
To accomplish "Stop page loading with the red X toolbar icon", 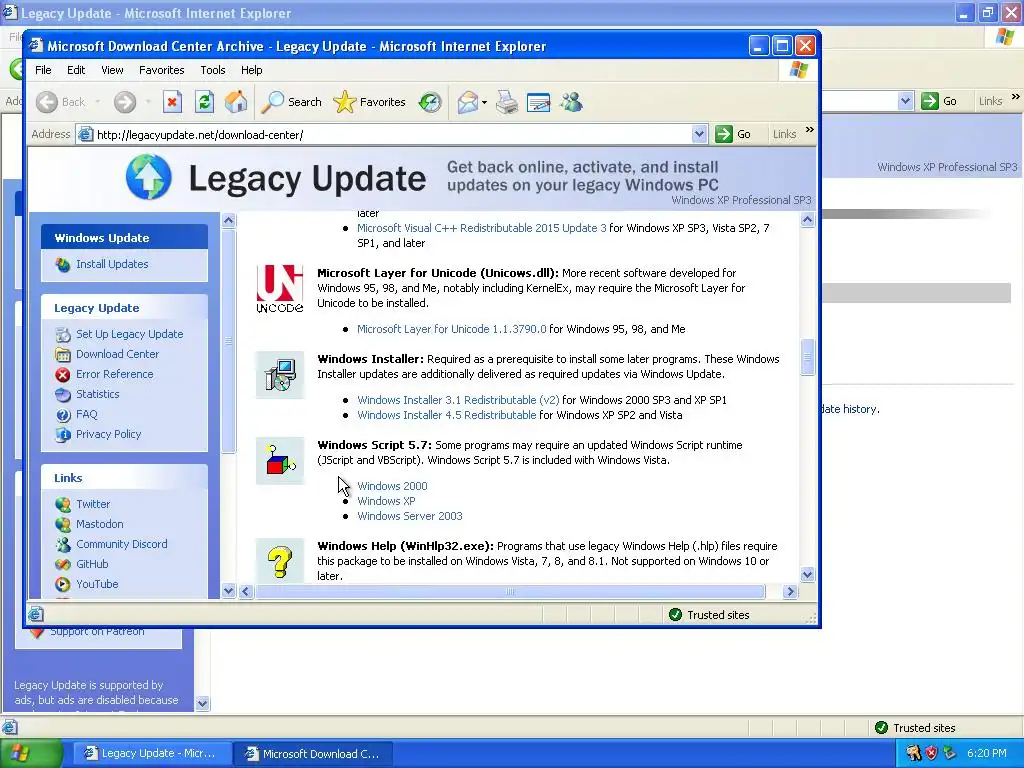I will tap(172, 102).
